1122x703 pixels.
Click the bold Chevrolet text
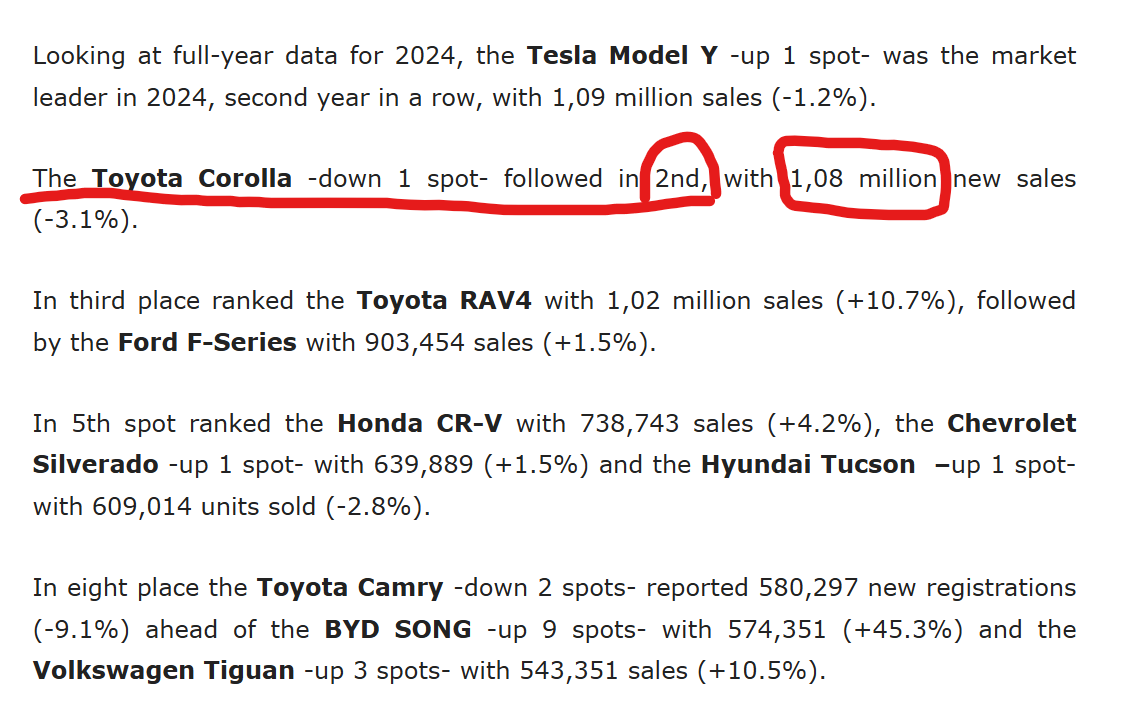(1012, 424)
